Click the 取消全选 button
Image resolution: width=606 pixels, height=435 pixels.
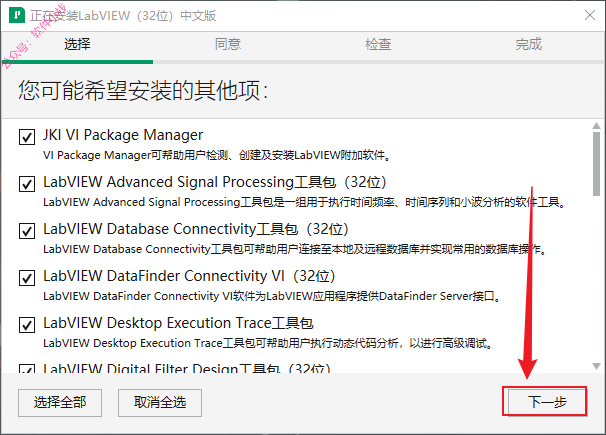pos(160,403)
